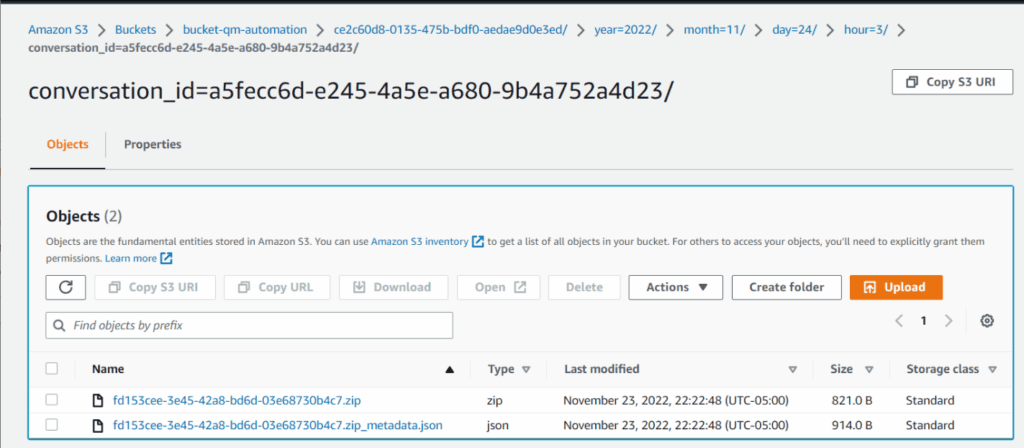Viewport: 1024px width, 448px height.
Task: Click file icon beside the .zip object
Action: click(98, 401)
